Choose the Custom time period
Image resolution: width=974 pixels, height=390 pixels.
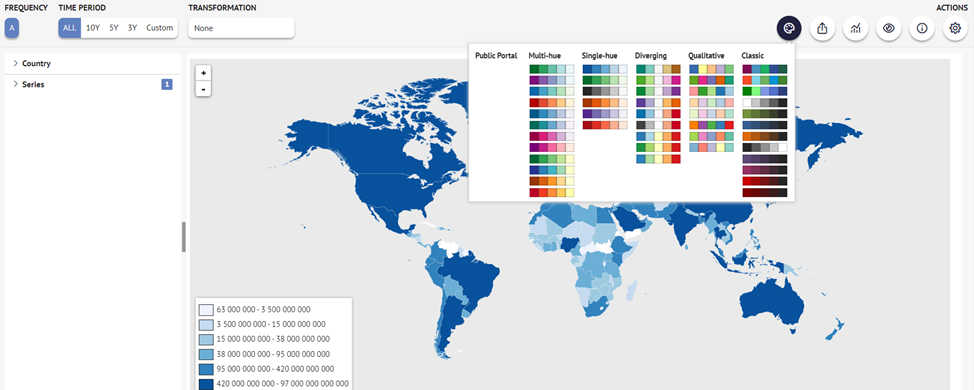click(160, 28)
